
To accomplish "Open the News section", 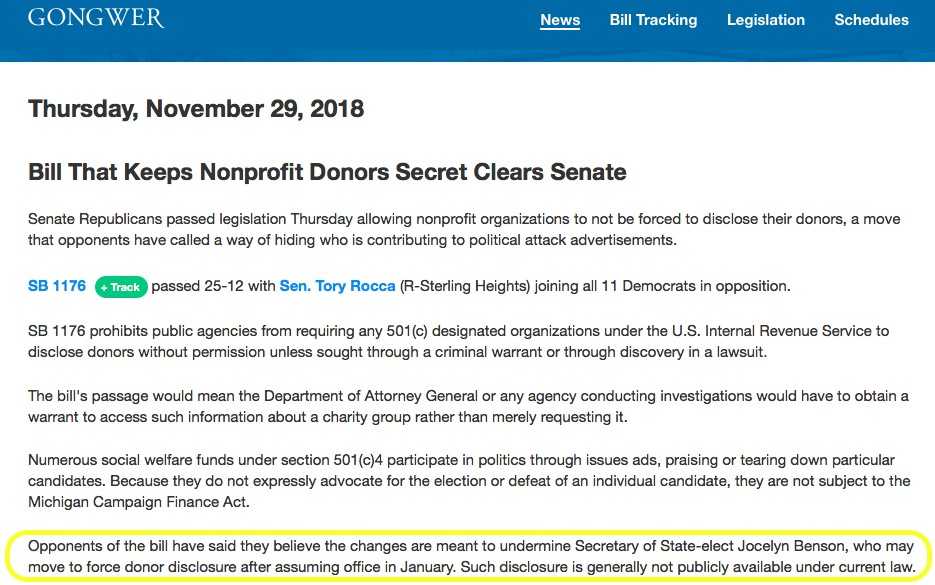I will coord(560,20).
